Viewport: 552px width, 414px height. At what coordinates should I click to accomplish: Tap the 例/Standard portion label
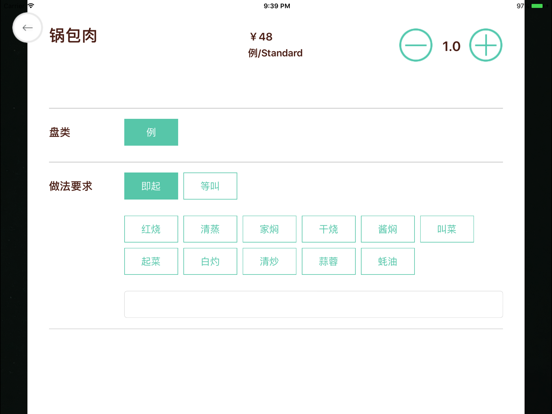coord(275,53)
